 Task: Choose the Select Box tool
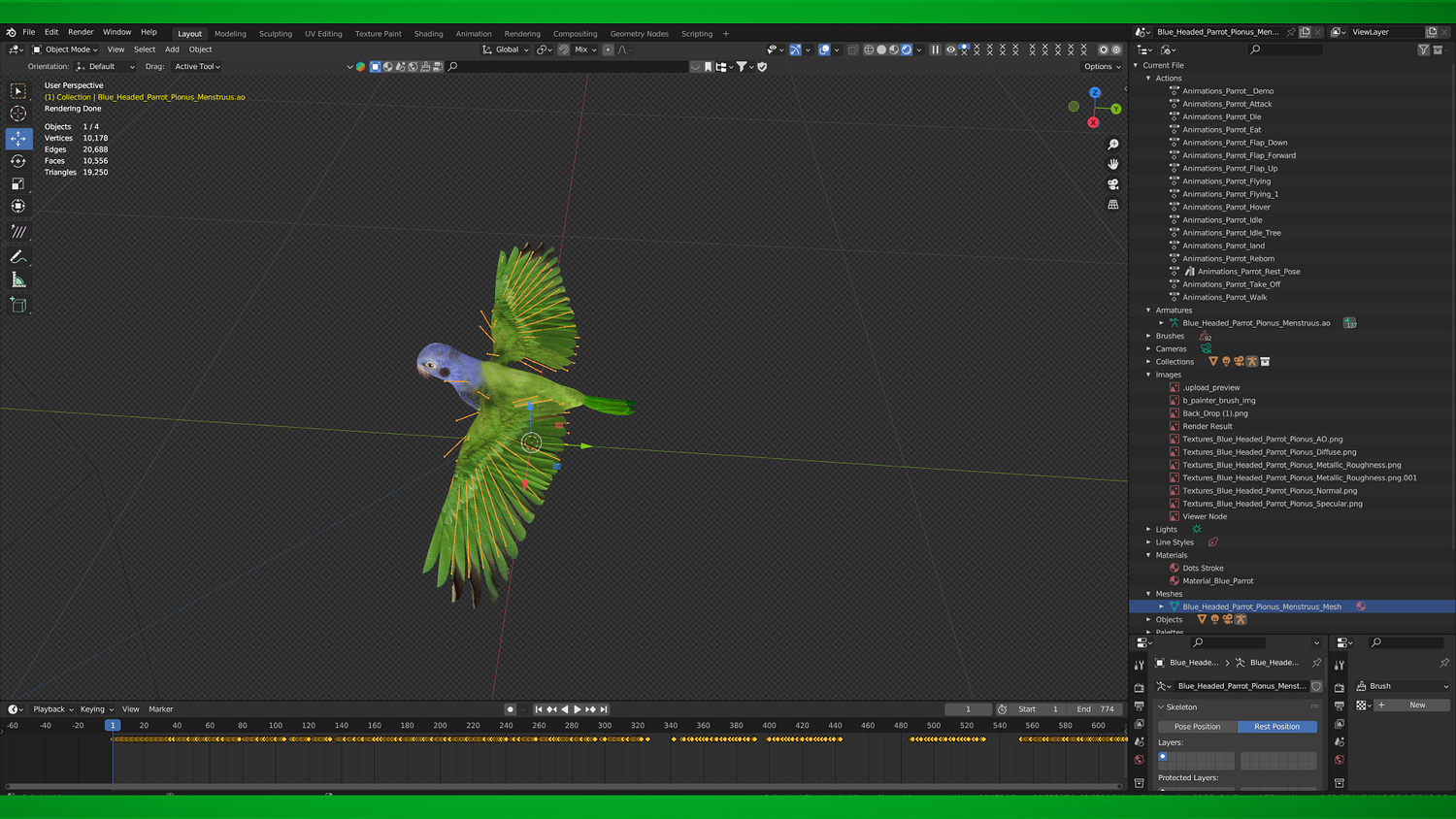point(18,90)
